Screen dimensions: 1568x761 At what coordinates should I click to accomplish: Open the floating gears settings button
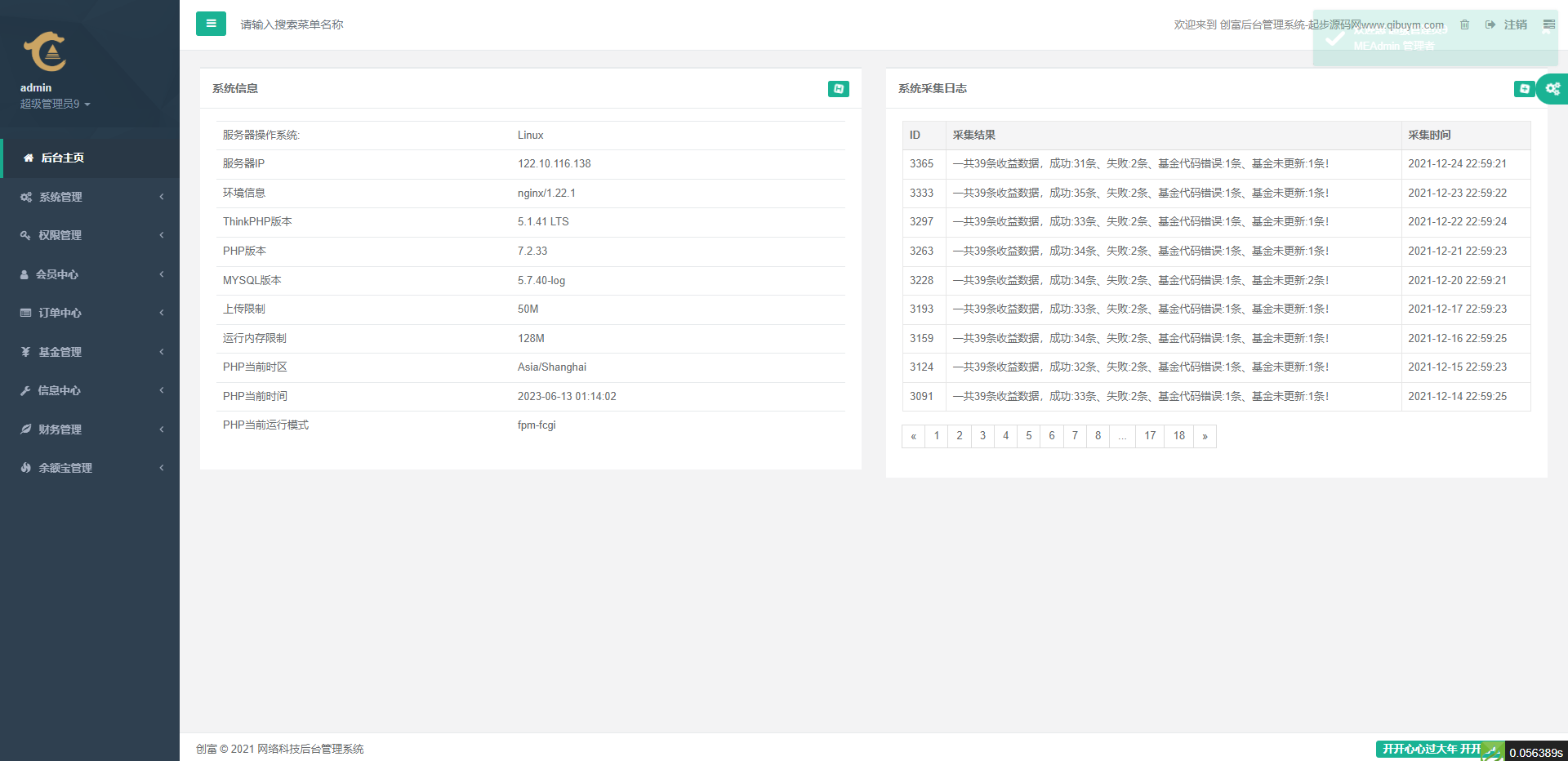1552,89
